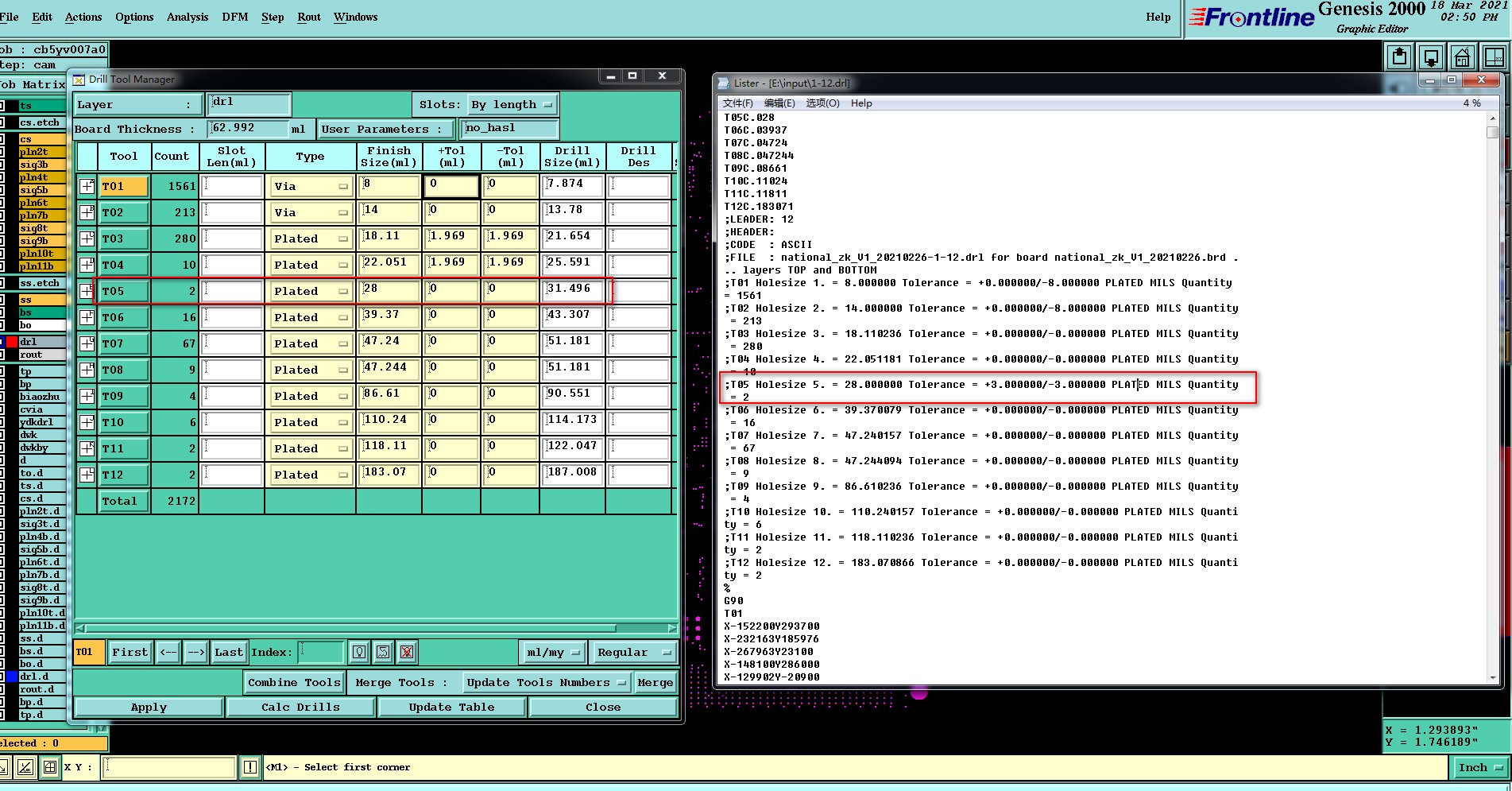Toggle the plus box for tool T12
Image resolution: width=1512 pixels, height=791 pixels.
point(87,475)
